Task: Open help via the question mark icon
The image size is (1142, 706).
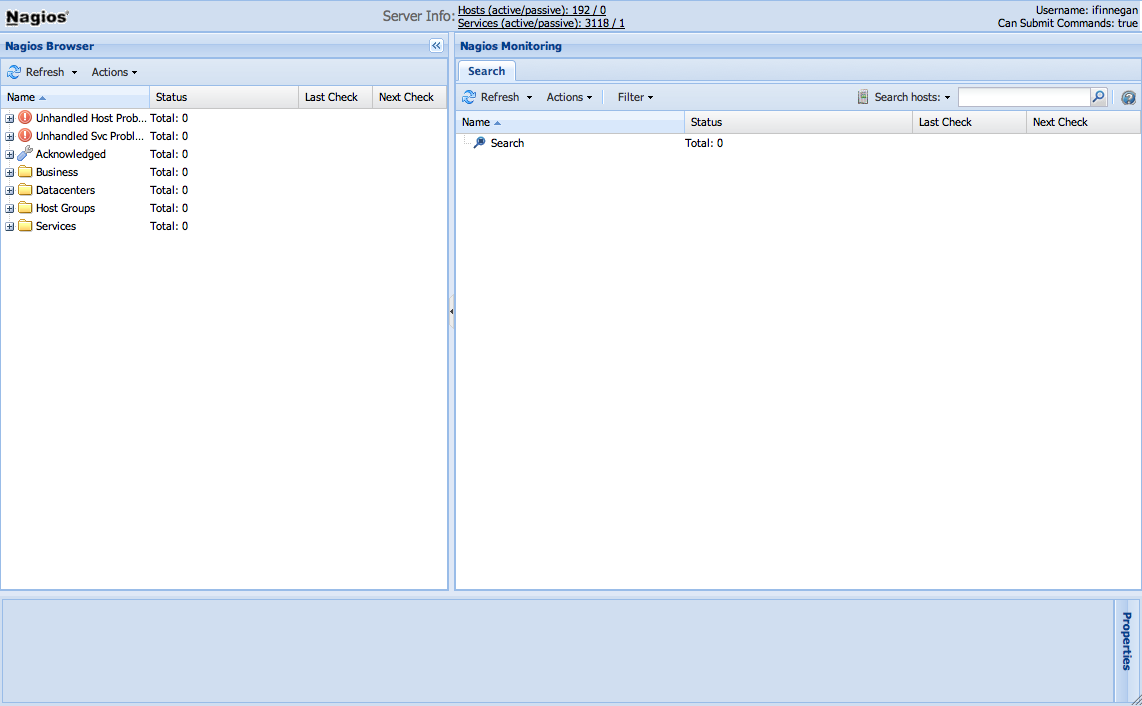Action: pos(1128,98)
